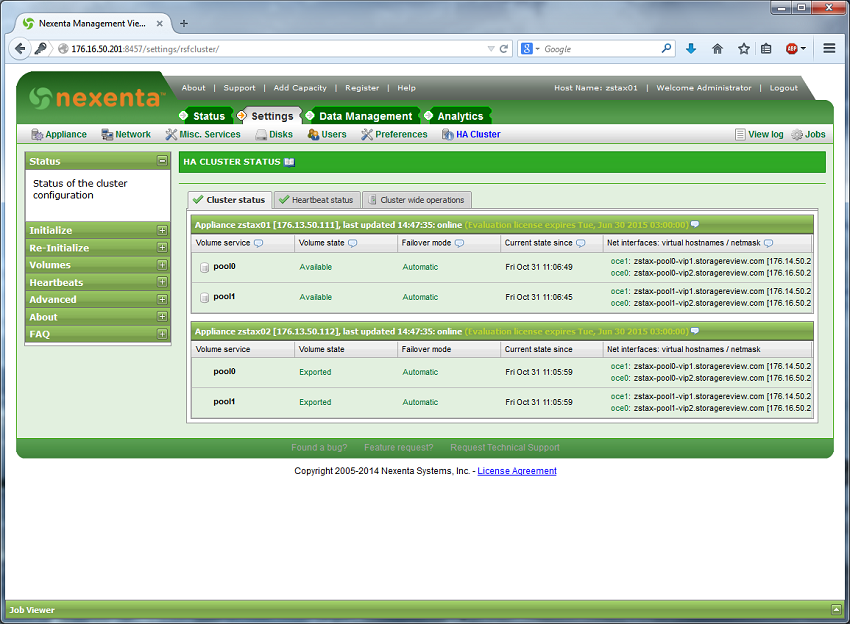The image size is (850, 624).
Task: Reload the page with the refresh icon
Action: pyautogui.click(x=504, y=49)
